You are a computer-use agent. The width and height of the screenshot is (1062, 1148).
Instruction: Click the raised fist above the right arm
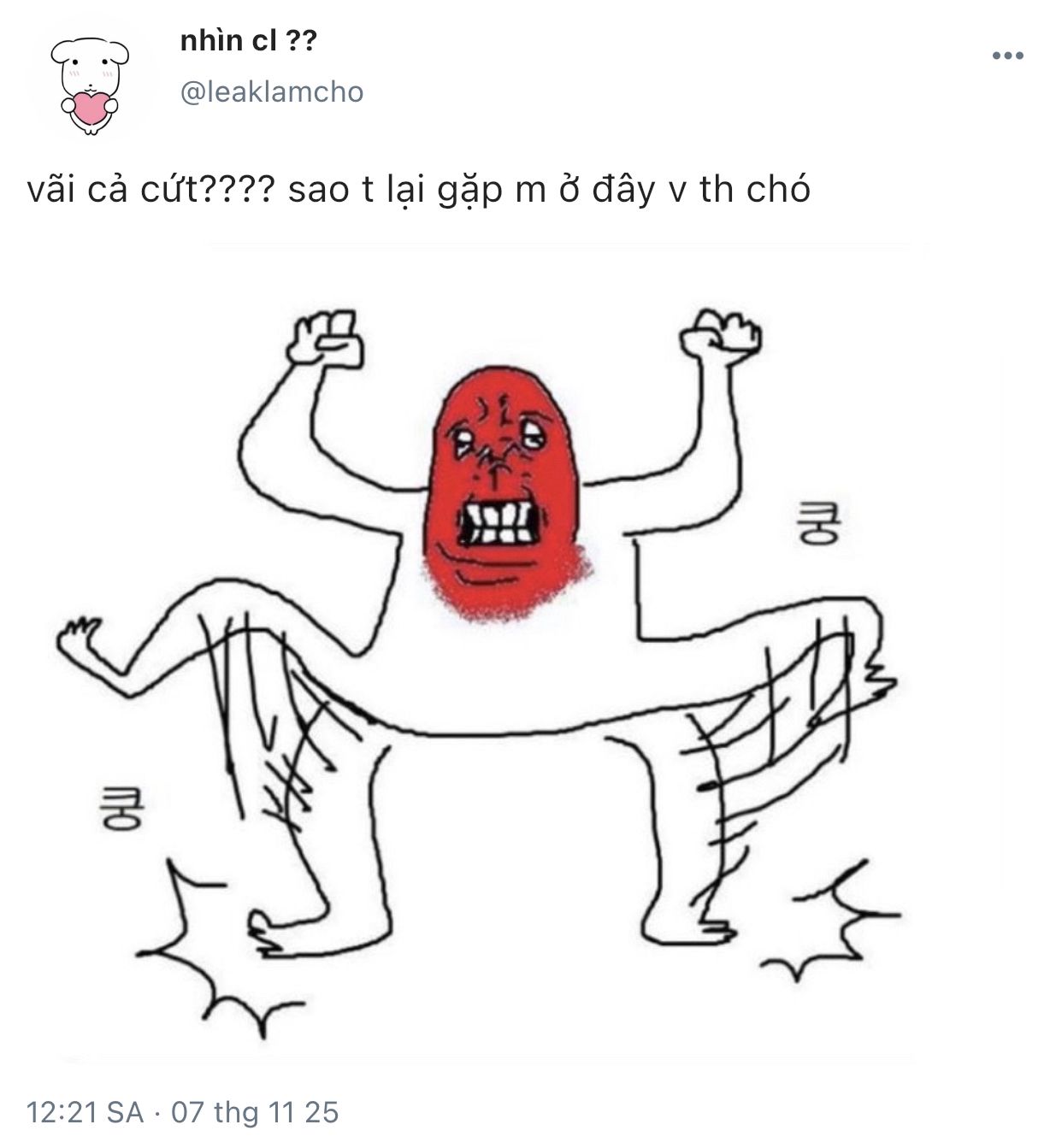pyautogui.click(x=720, y=334)
